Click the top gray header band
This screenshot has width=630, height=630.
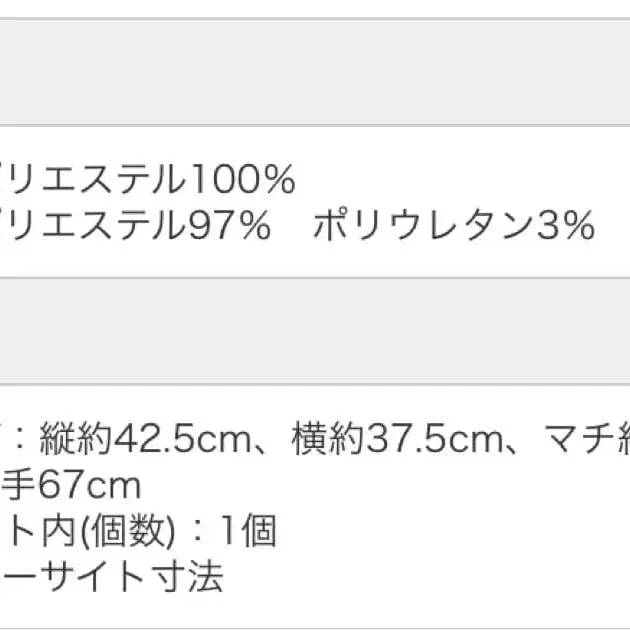315,72
